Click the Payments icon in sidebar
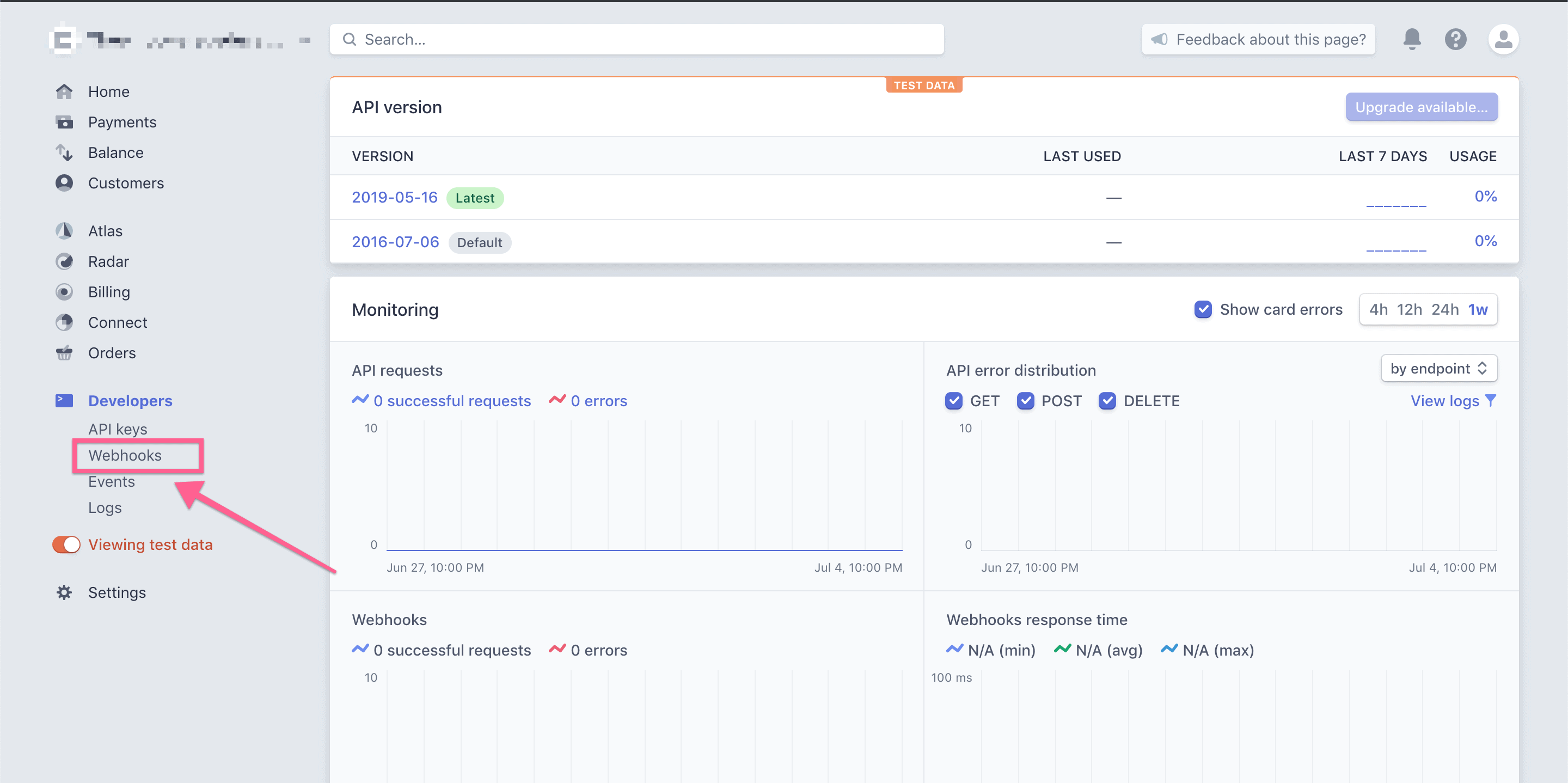The height and width of the screenshot is (783, 1568). 64,122
